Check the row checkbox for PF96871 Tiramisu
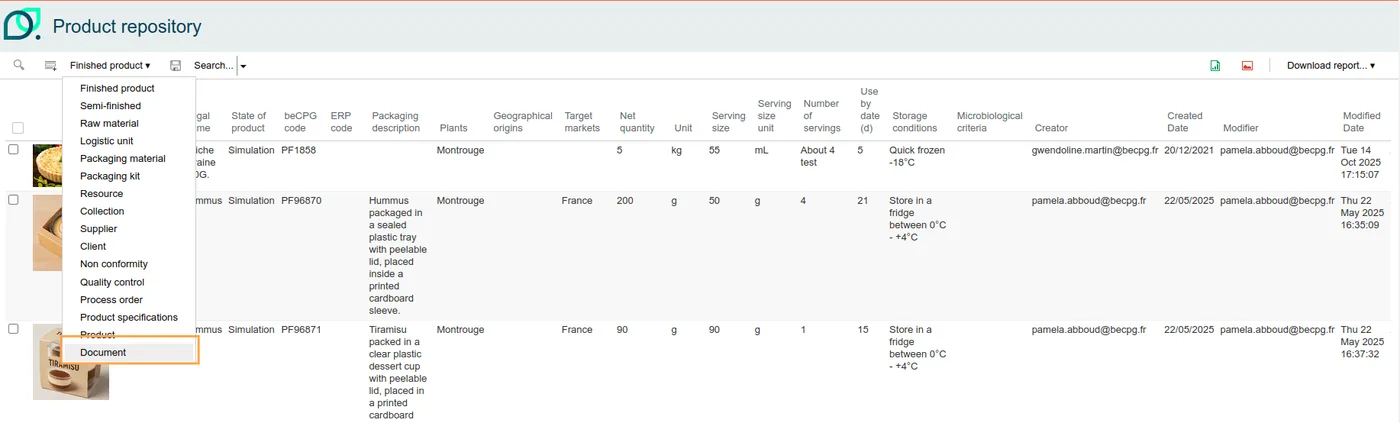The width and height of the screenshot is (1400, 423). click(13, 329)
